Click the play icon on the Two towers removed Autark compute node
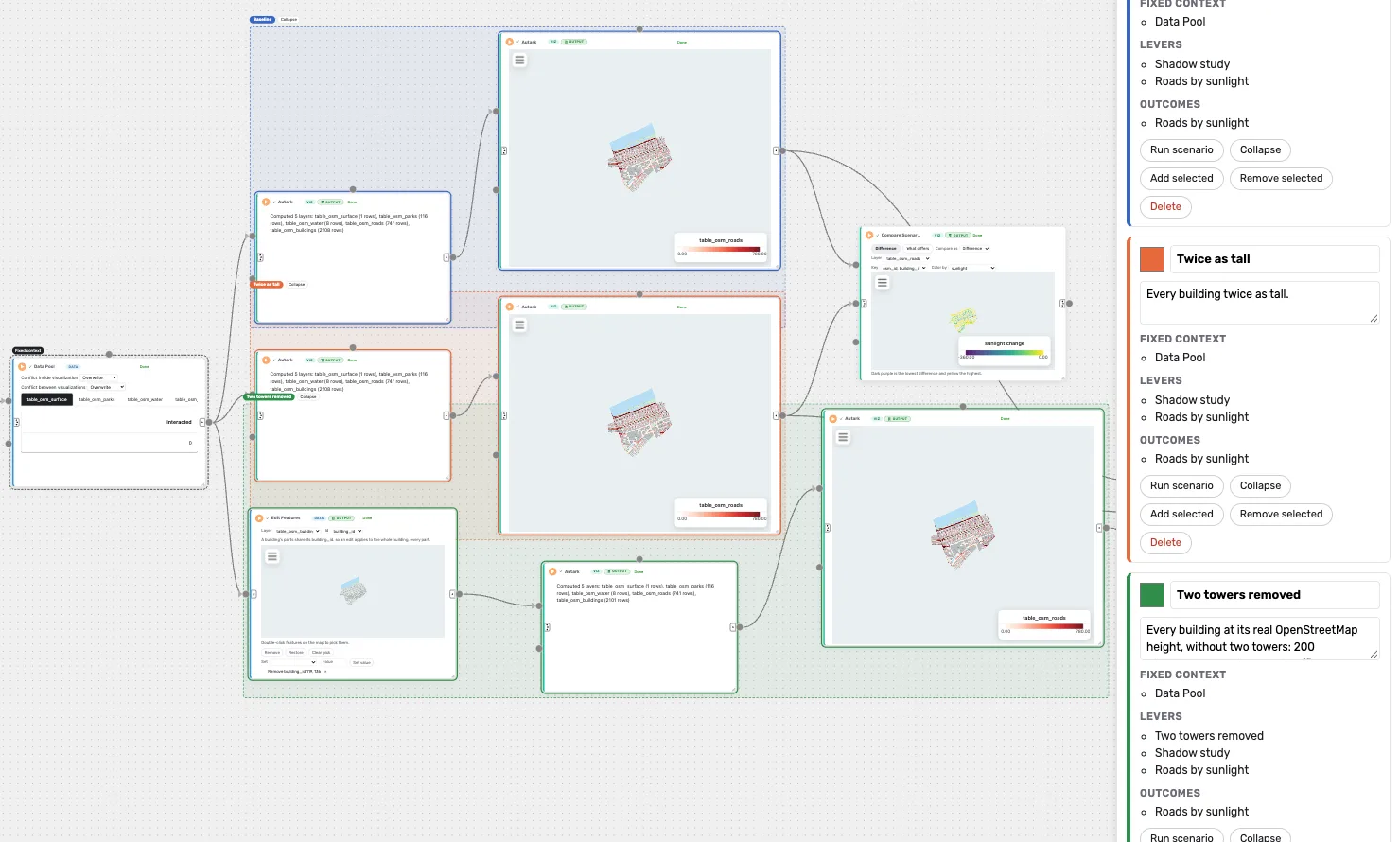 coord(552,571)
